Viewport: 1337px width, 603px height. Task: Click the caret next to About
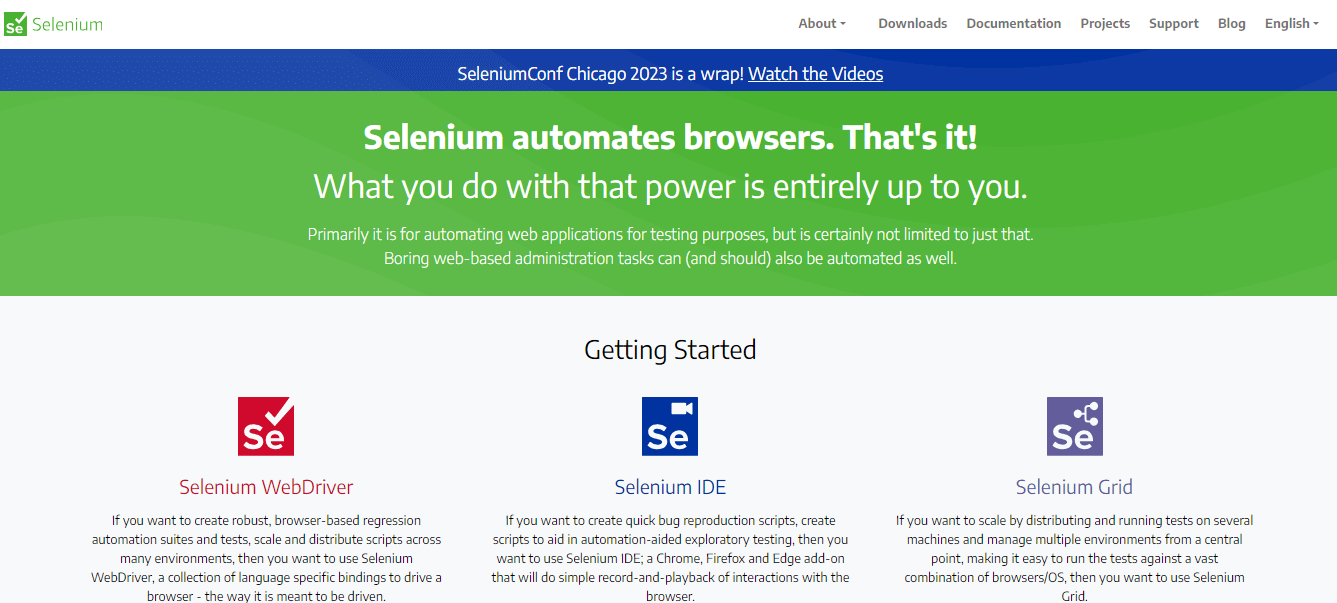coord(843,23)
